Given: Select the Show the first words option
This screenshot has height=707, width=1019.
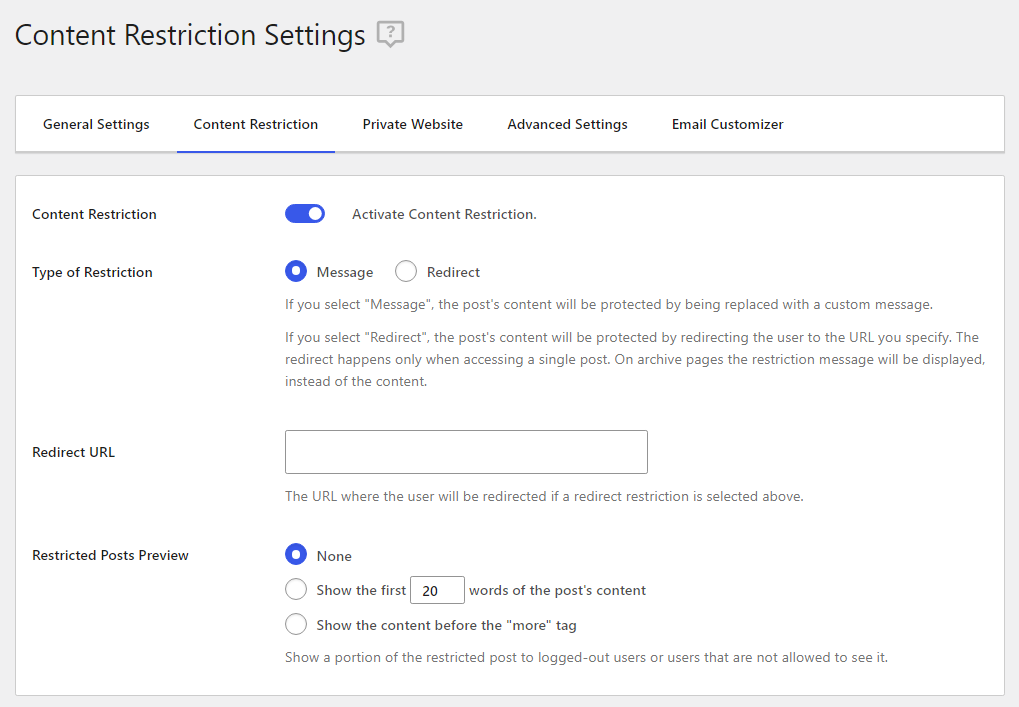Looking at the screenshot, I should (x=296, y=589).
